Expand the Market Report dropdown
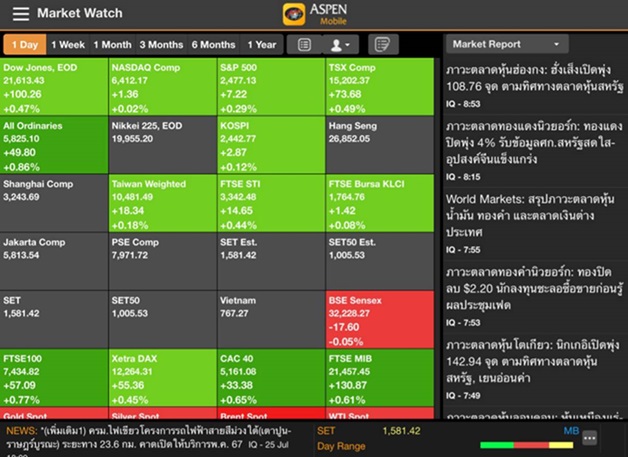 [507, 44]
